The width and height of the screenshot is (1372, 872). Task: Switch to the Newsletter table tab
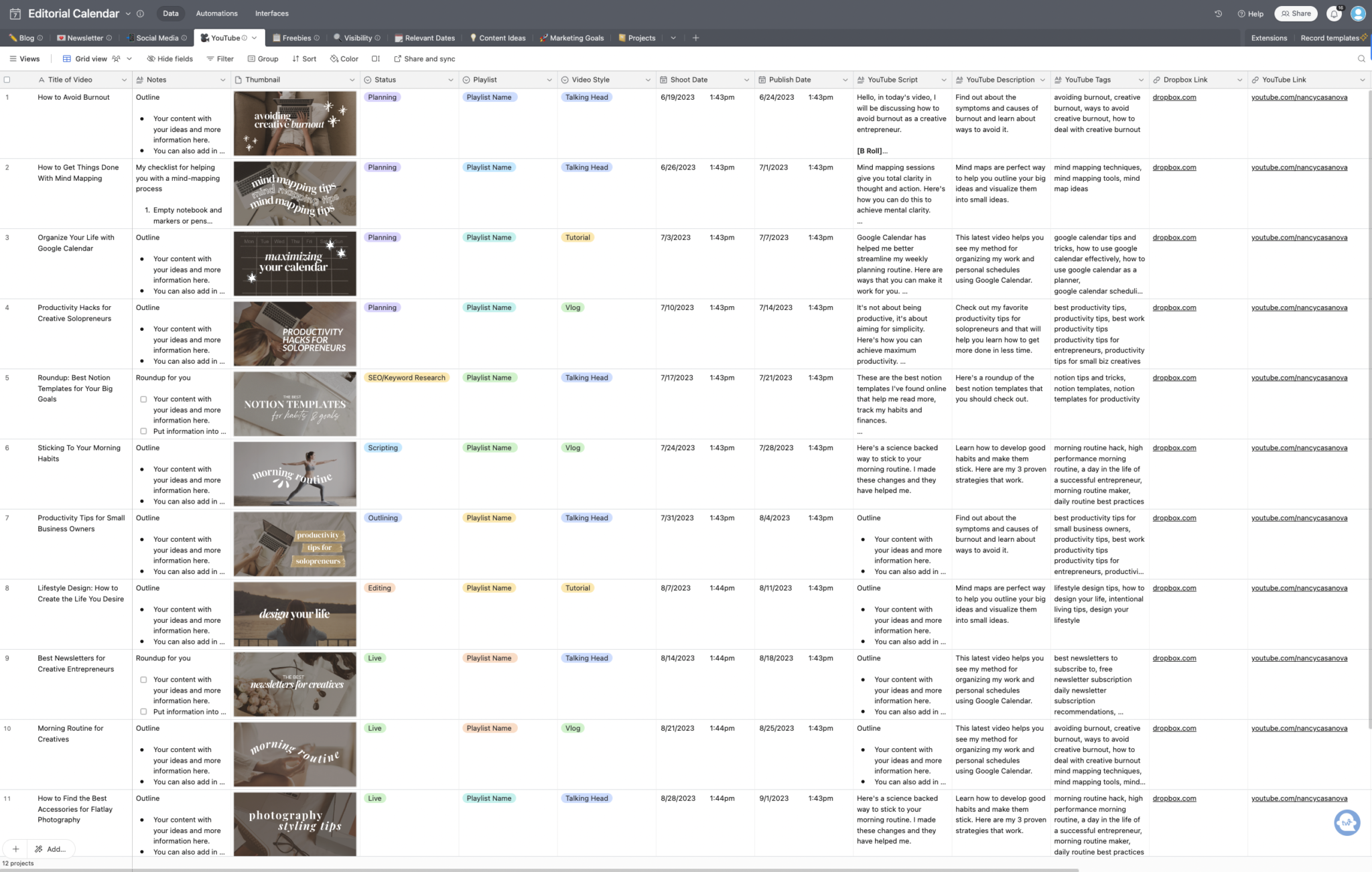coord(84,38)
